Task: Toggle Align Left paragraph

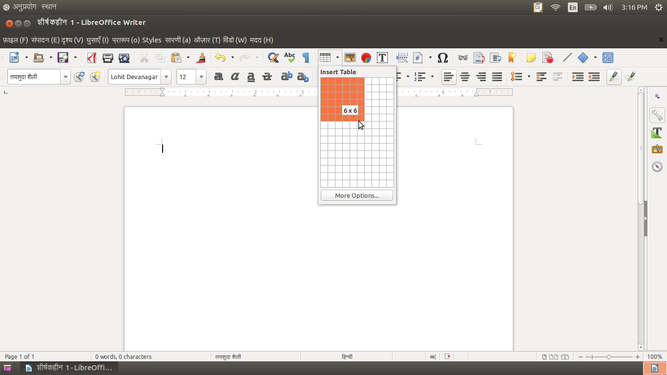Action: (x=448, y=77)
